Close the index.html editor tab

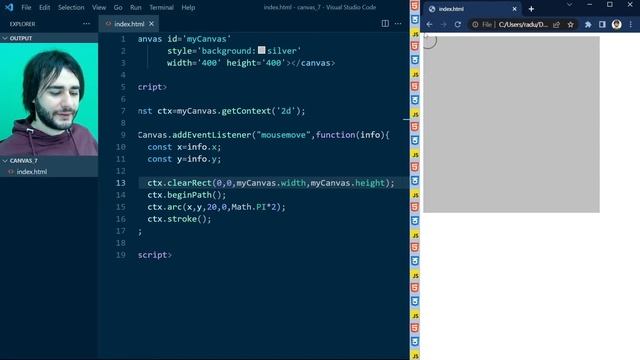click(x=151, y=24)
